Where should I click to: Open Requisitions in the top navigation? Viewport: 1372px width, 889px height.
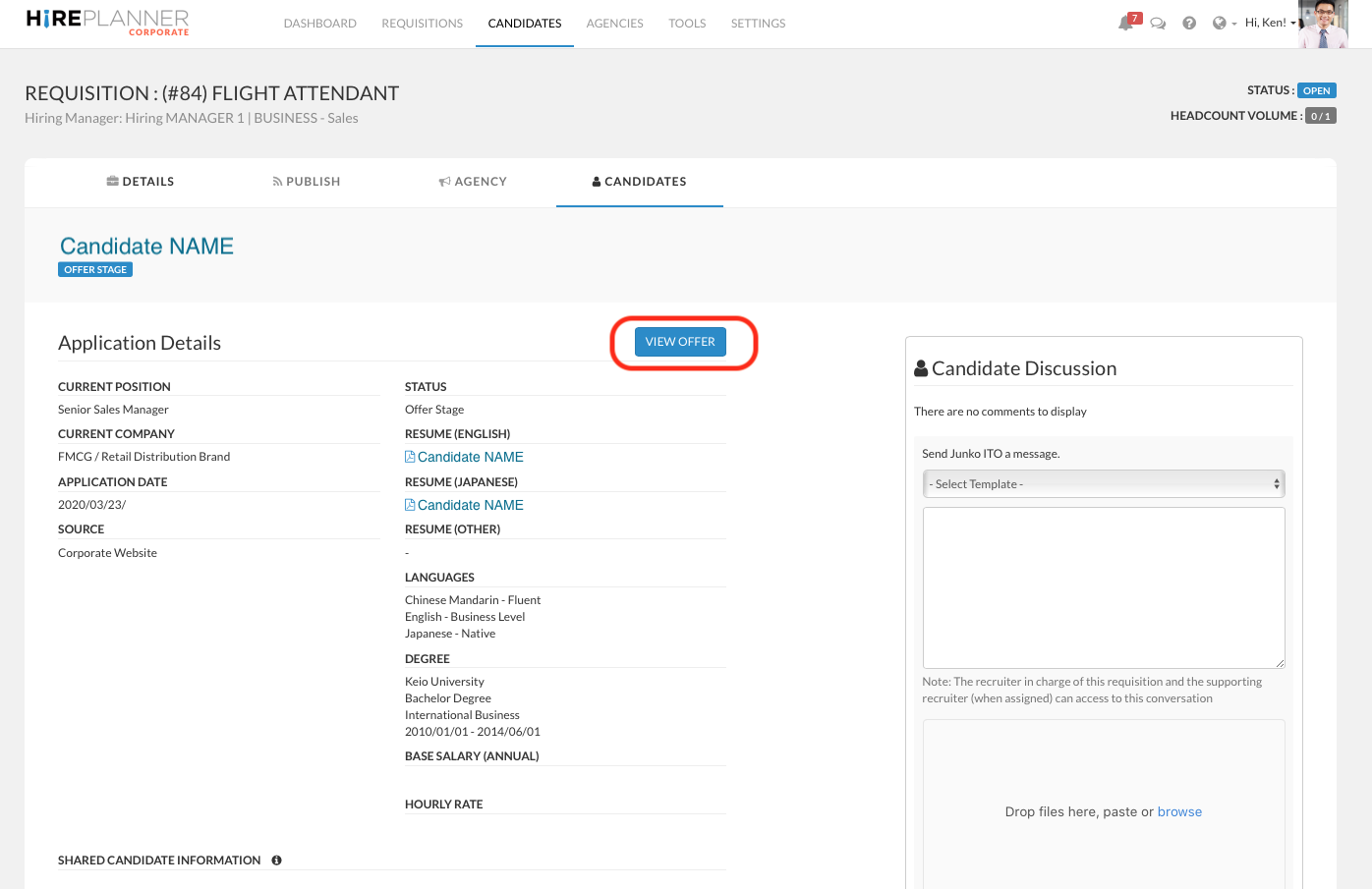click(422, 24)
